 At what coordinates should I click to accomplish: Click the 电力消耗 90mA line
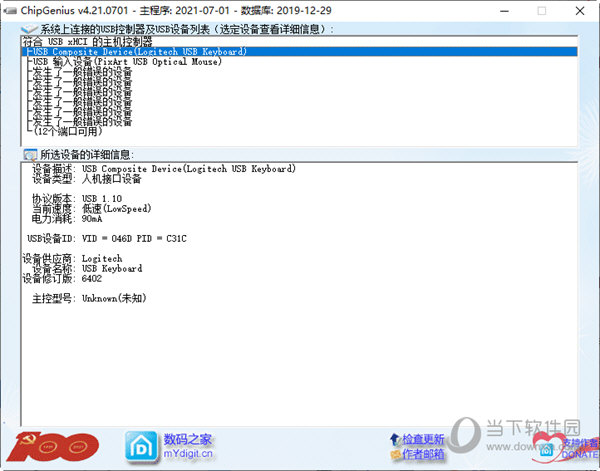click(x=67, y=218)
